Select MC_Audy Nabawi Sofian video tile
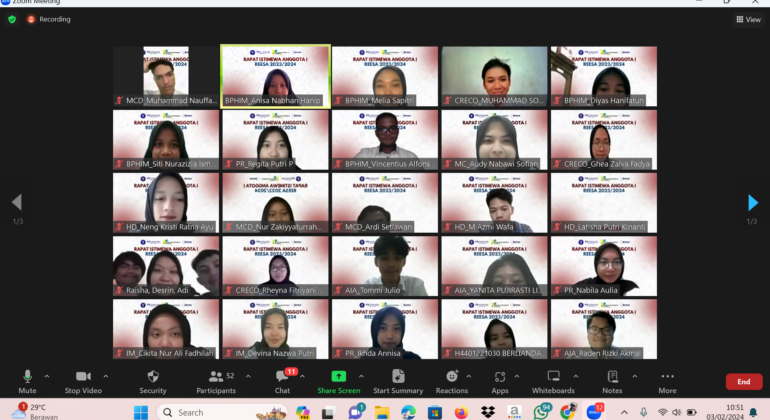Viewport: 770px width, 420px height. tap(494, 140)
